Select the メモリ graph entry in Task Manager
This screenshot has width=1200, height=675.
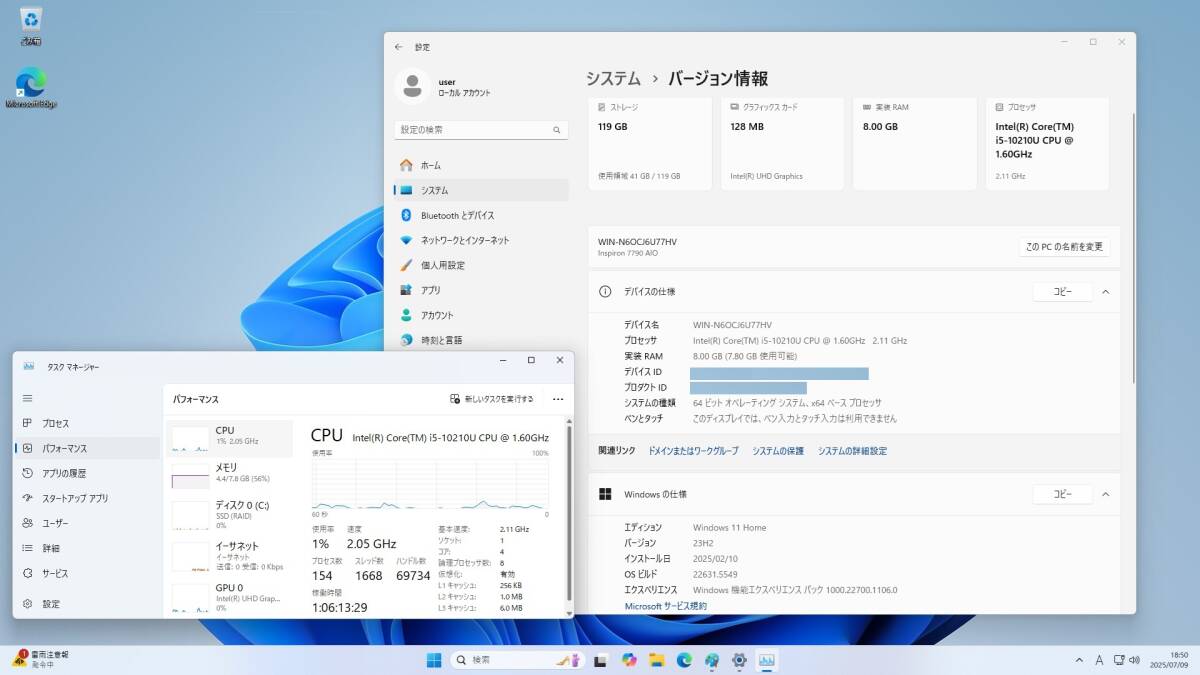coord(231,473)
